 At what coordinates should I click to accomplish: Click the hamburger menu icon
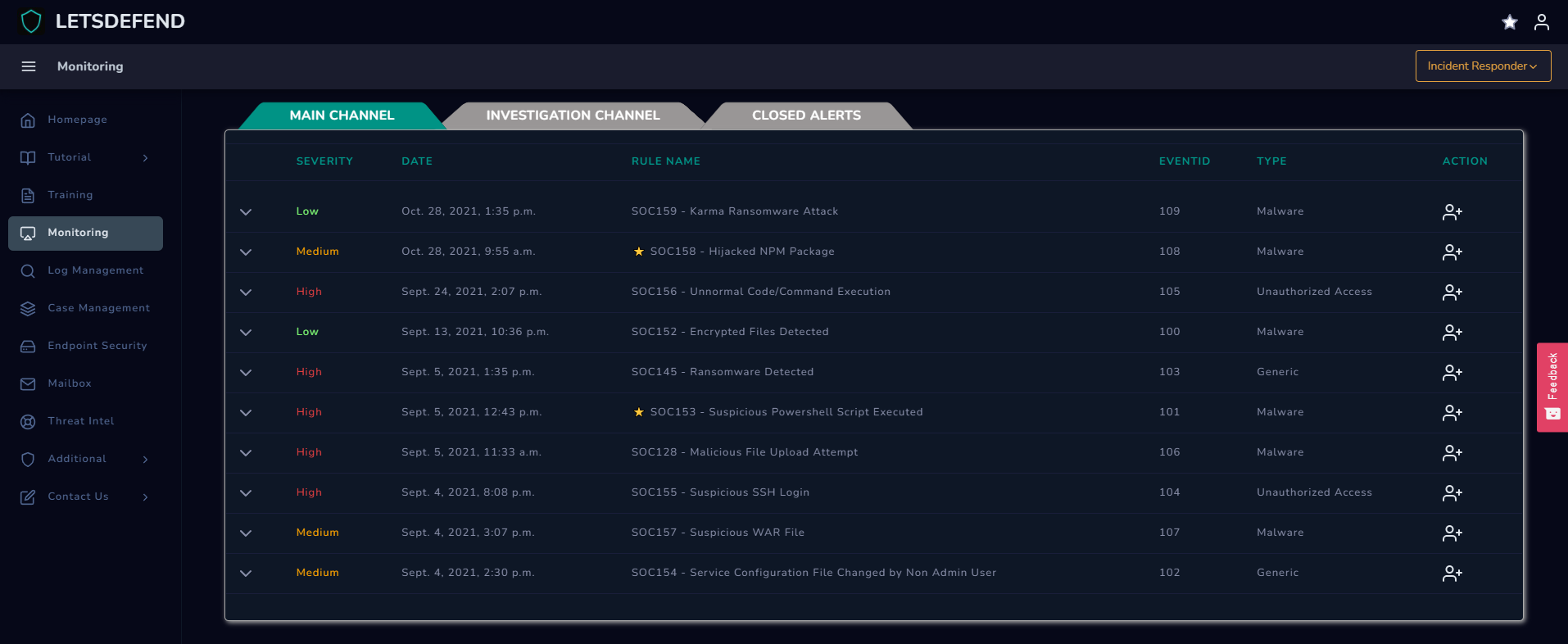[x=29, y=66]
